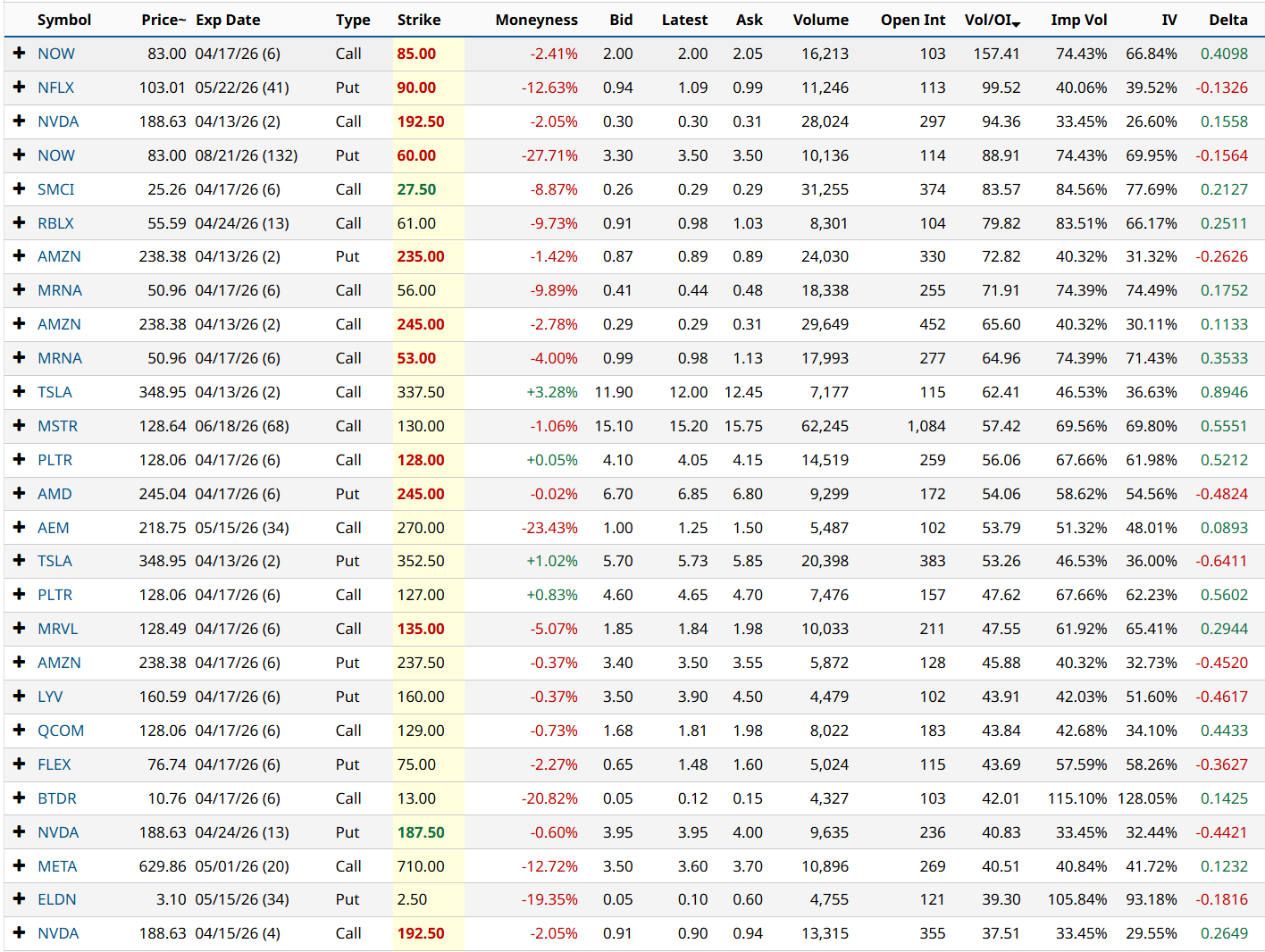Viewport: 1265px width, 952px height.
Task: Sort by the Open Int column header
Action: click(913, 20)
